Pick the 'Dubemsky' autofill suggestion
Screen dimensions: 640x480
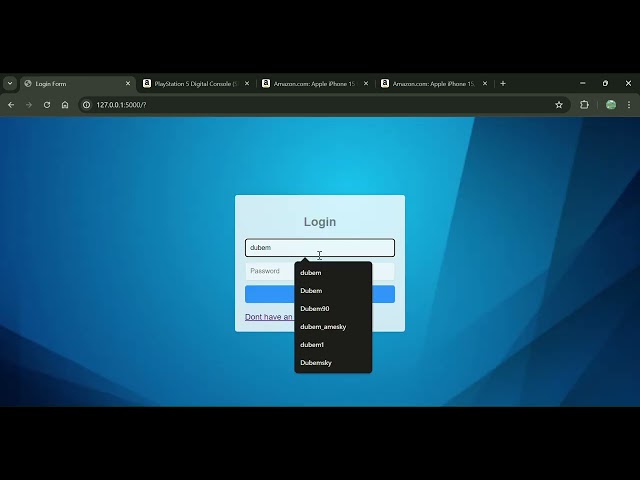[333, 362]
